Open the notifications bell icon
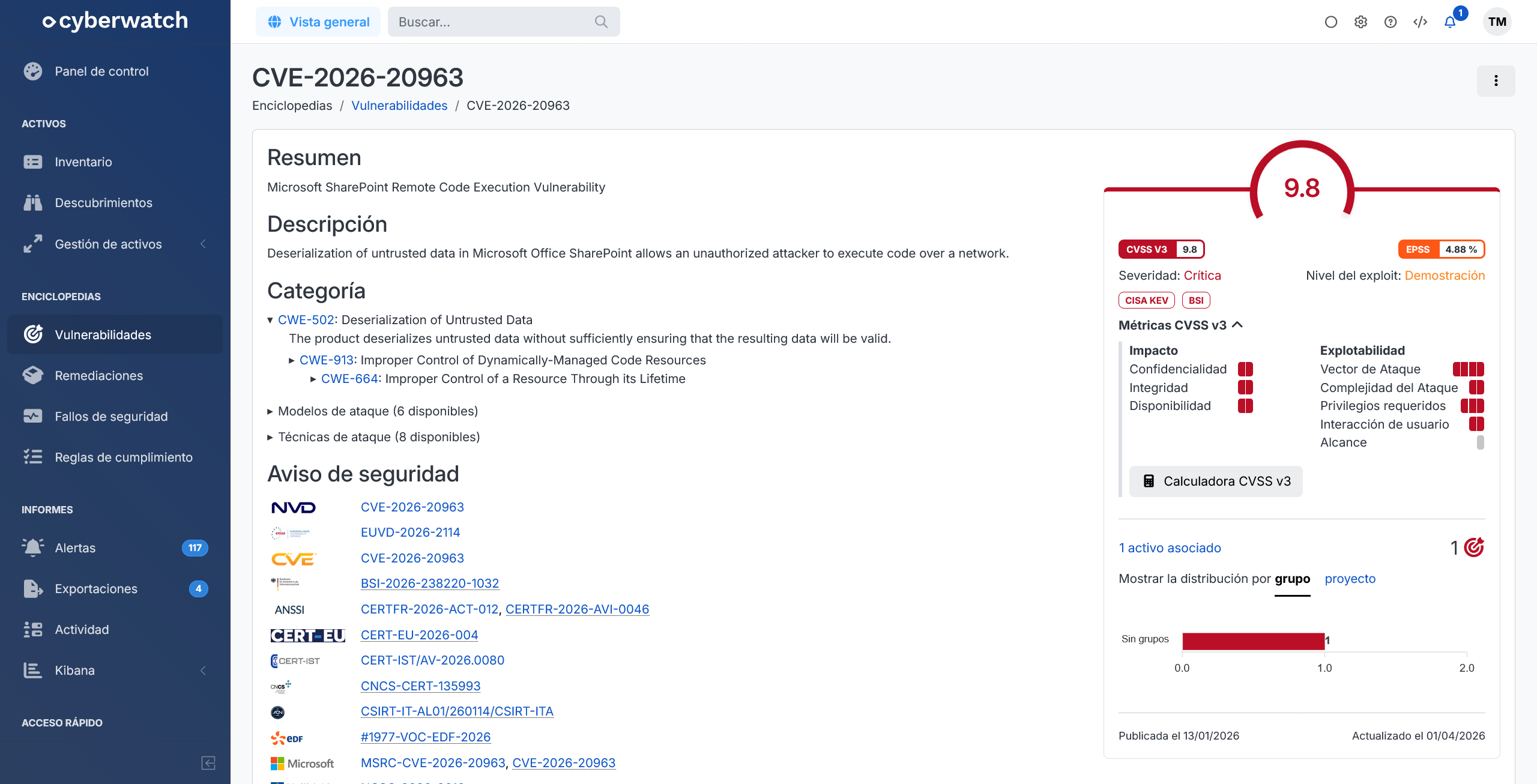1537x784 pixels. [x=1450, y=22]
